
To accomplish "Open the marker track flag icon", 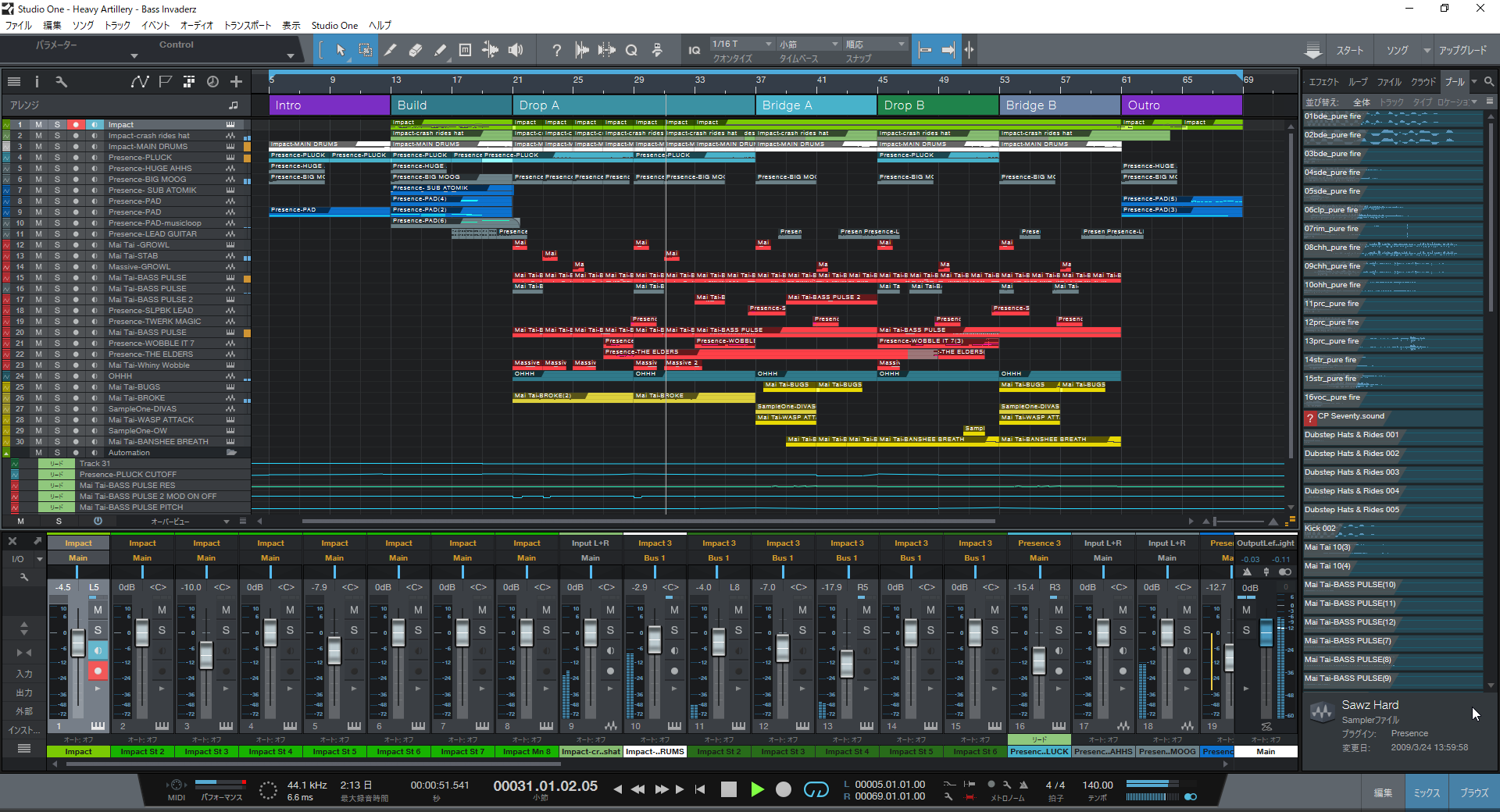I will (x=165, y=81).
